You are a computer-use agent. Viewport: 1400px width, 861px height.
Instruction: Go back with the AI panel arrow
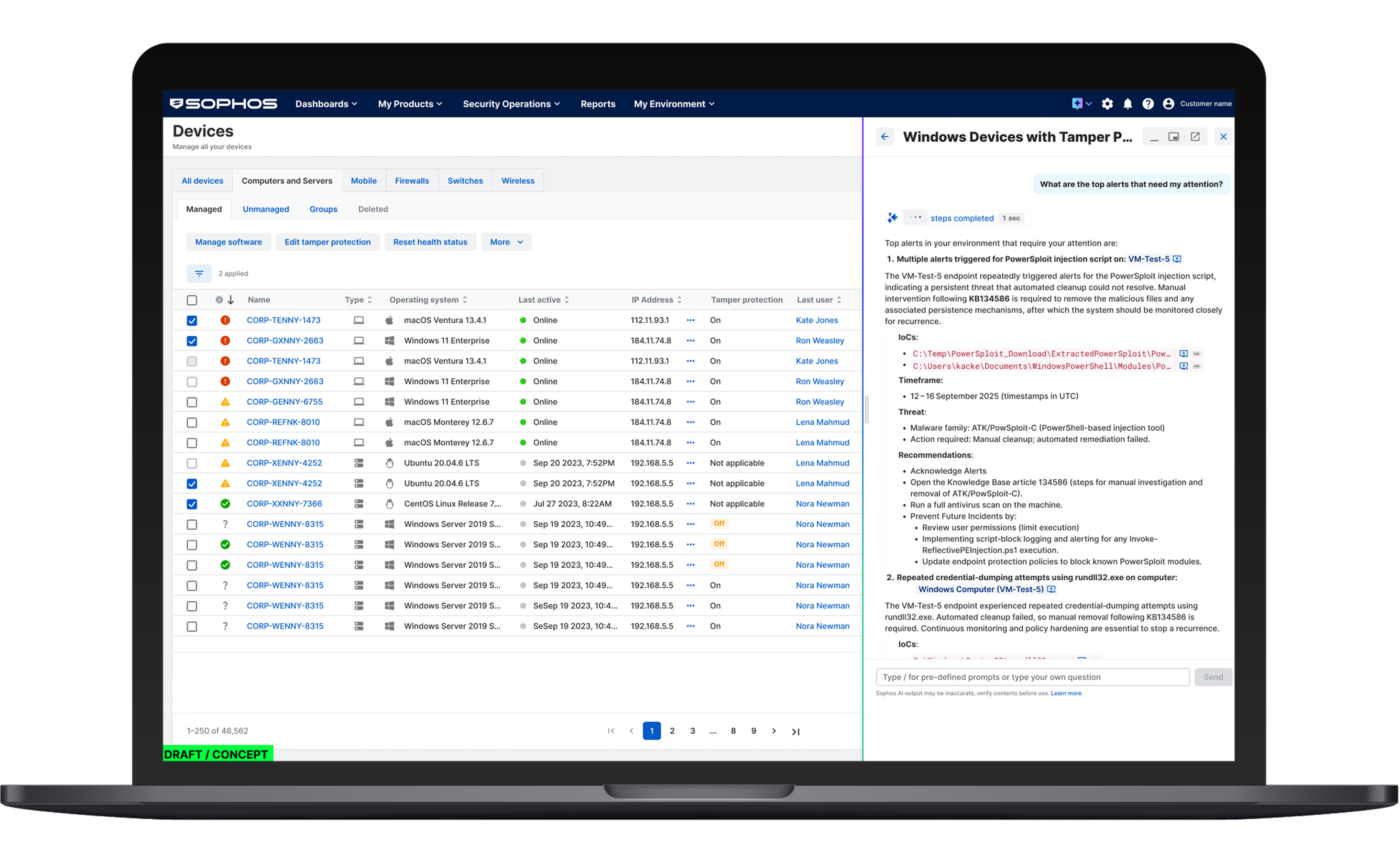(x=885, y=137)
